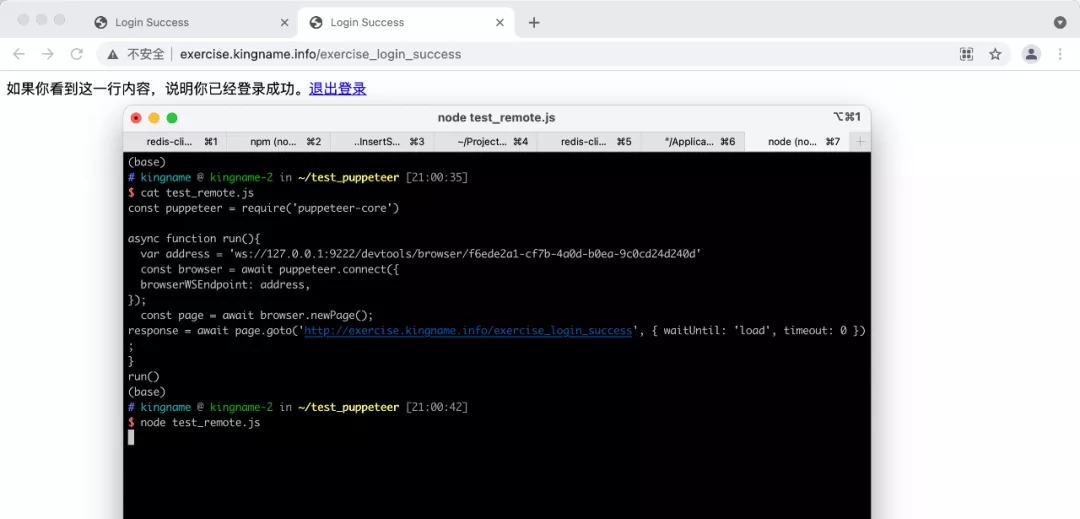Viewport: 1080px width, 519px height.
Task: Click the 'run()' call line in the terminal
Action: (x=143, y=377)
